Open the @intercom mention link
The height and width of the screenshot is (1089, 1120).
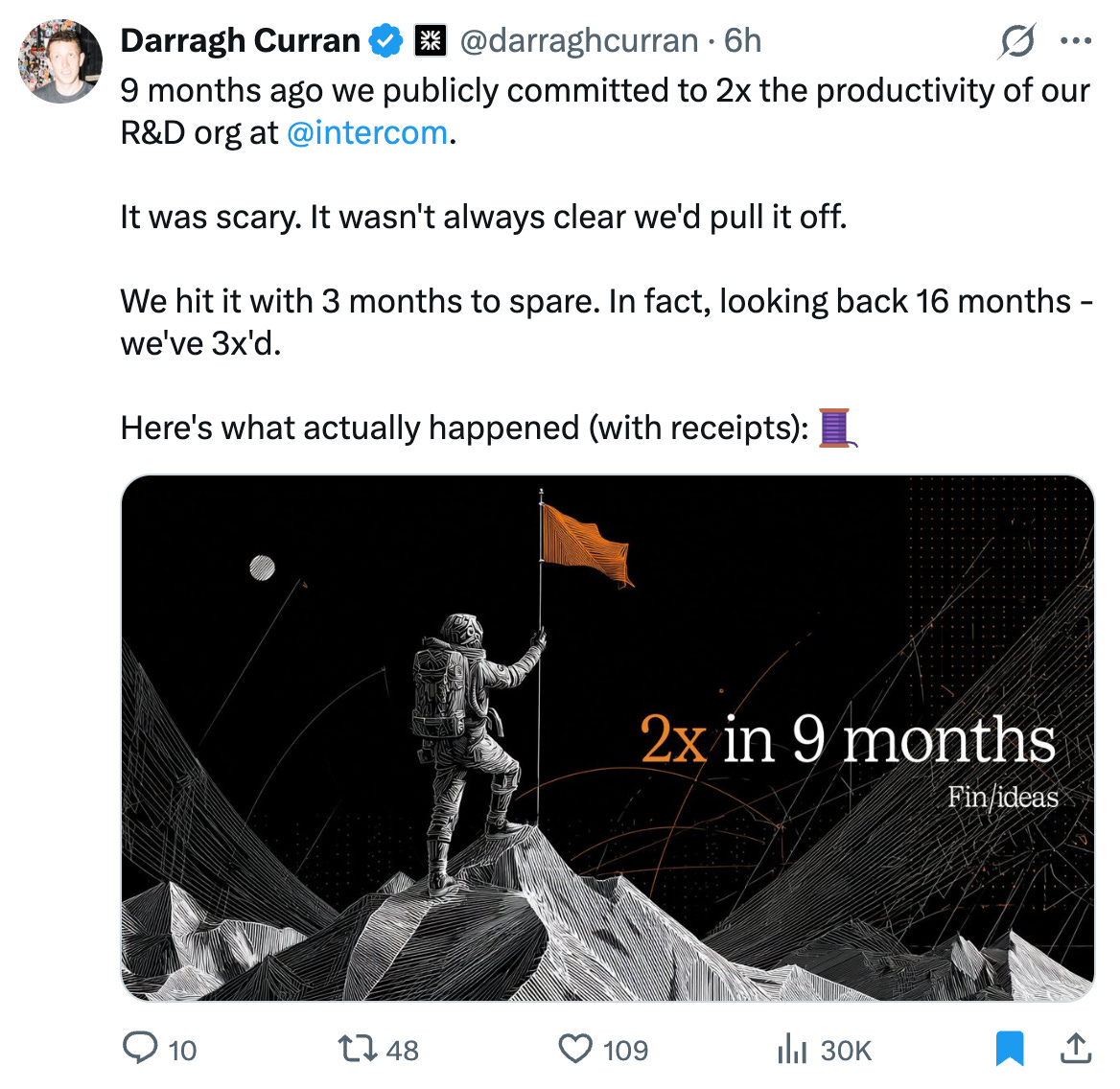pyautogui.click(x=367, y=132)
